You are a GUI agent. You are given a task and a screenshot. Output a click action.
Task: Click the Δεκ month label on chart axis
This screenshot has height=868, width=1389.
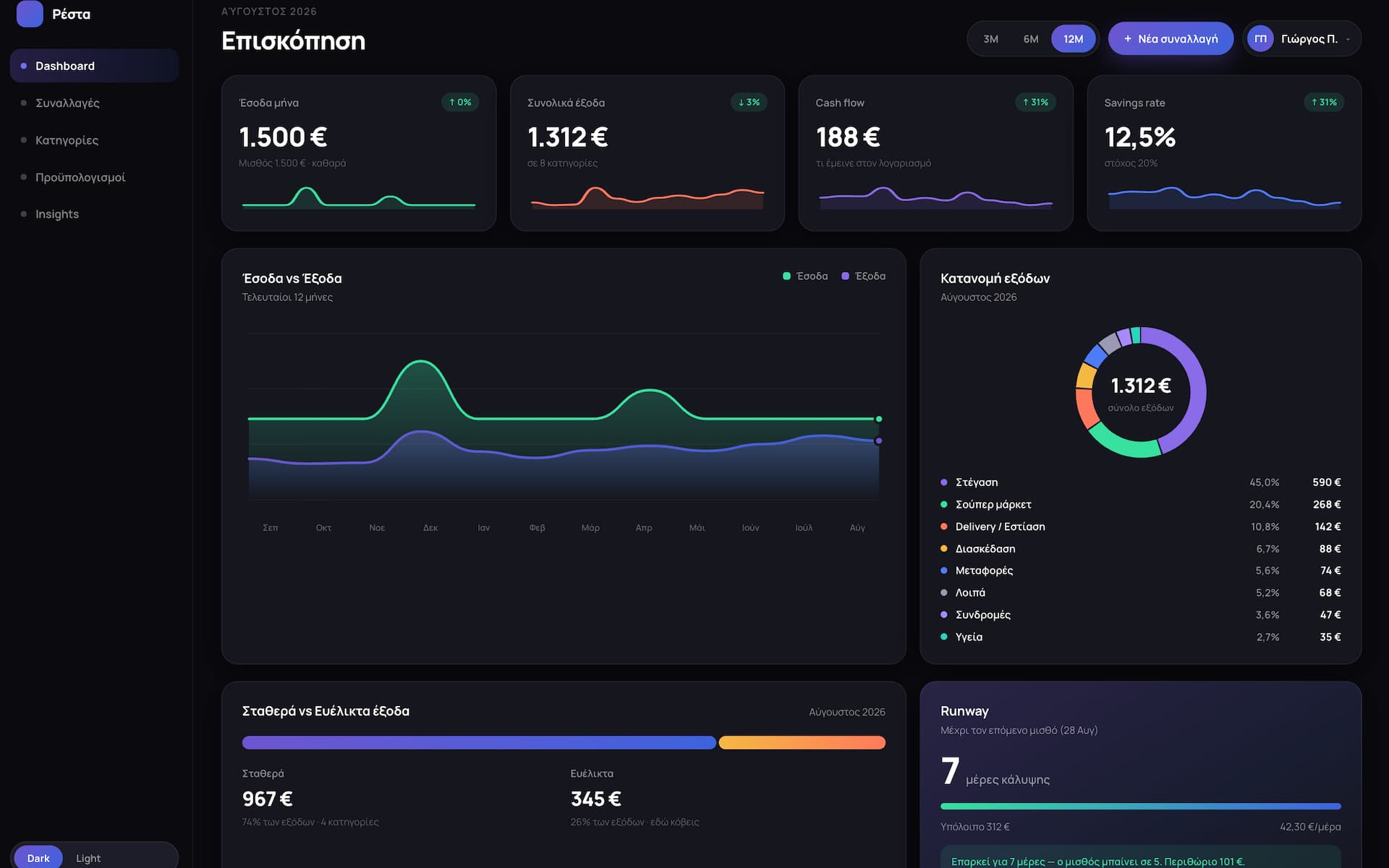click(430, 527)
